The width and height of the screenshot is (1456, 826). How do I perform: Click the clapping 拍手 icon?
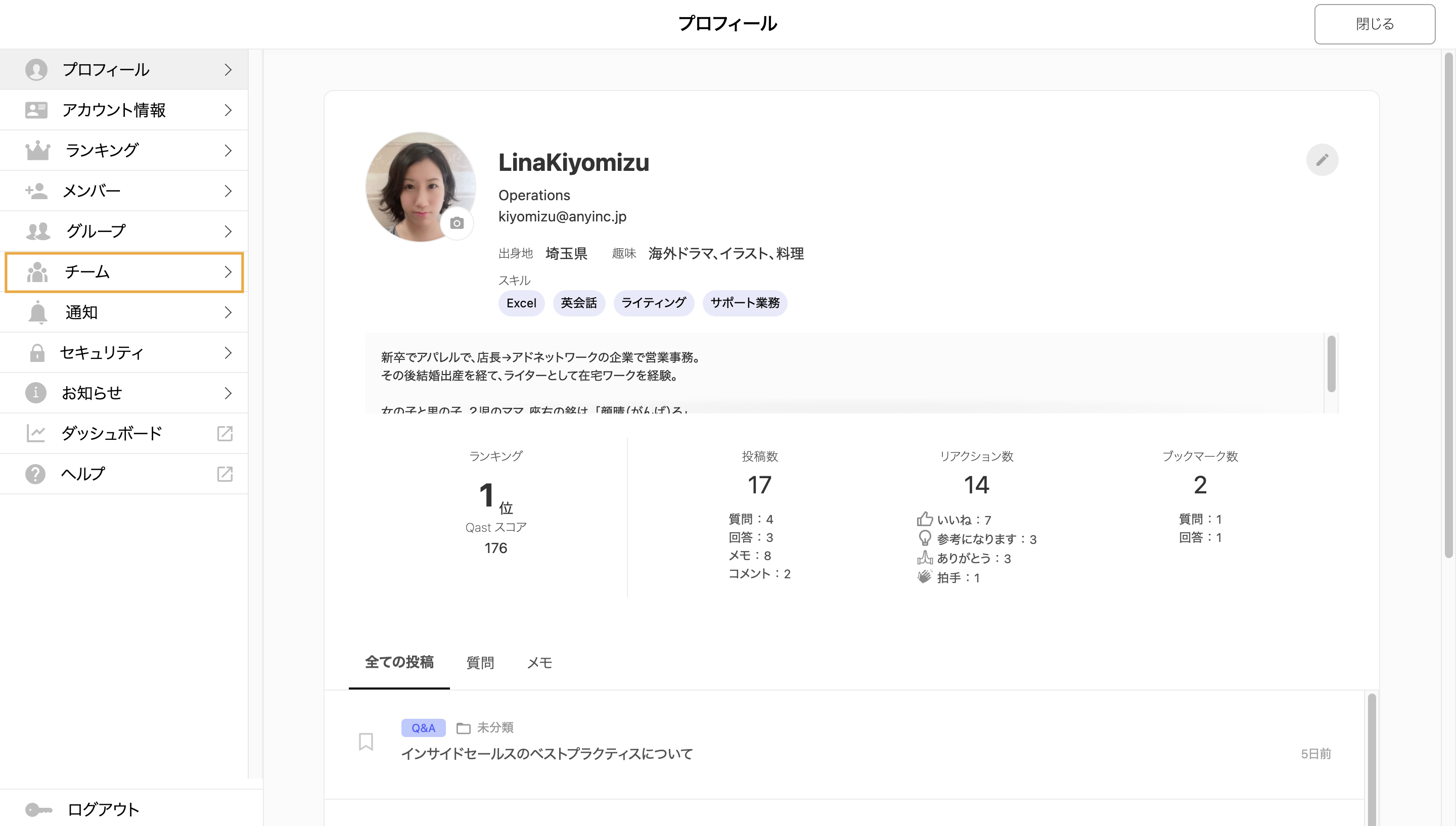[x=925, y=576]
